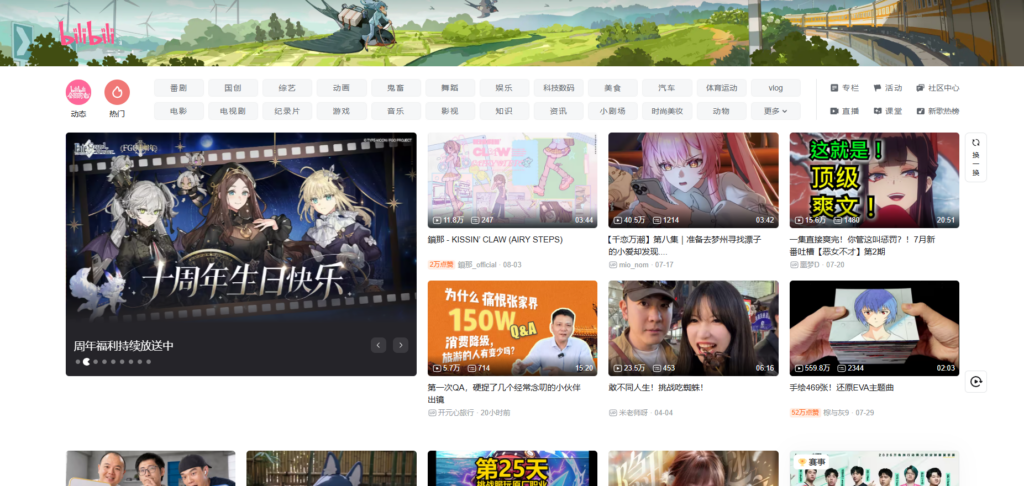Open the 动态 feed via its pink icon

(78, 92)
